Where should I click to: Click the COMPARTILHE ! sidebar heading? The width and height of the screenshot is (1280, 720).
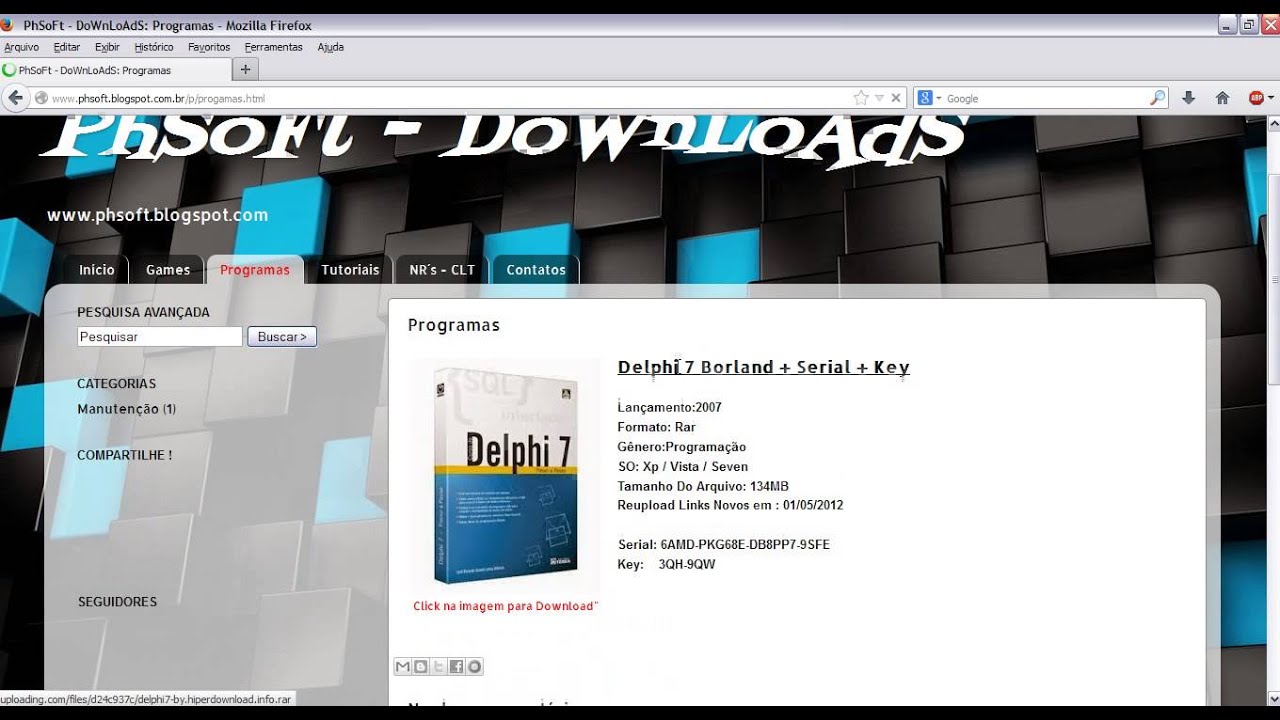click(x=125, y=455)
